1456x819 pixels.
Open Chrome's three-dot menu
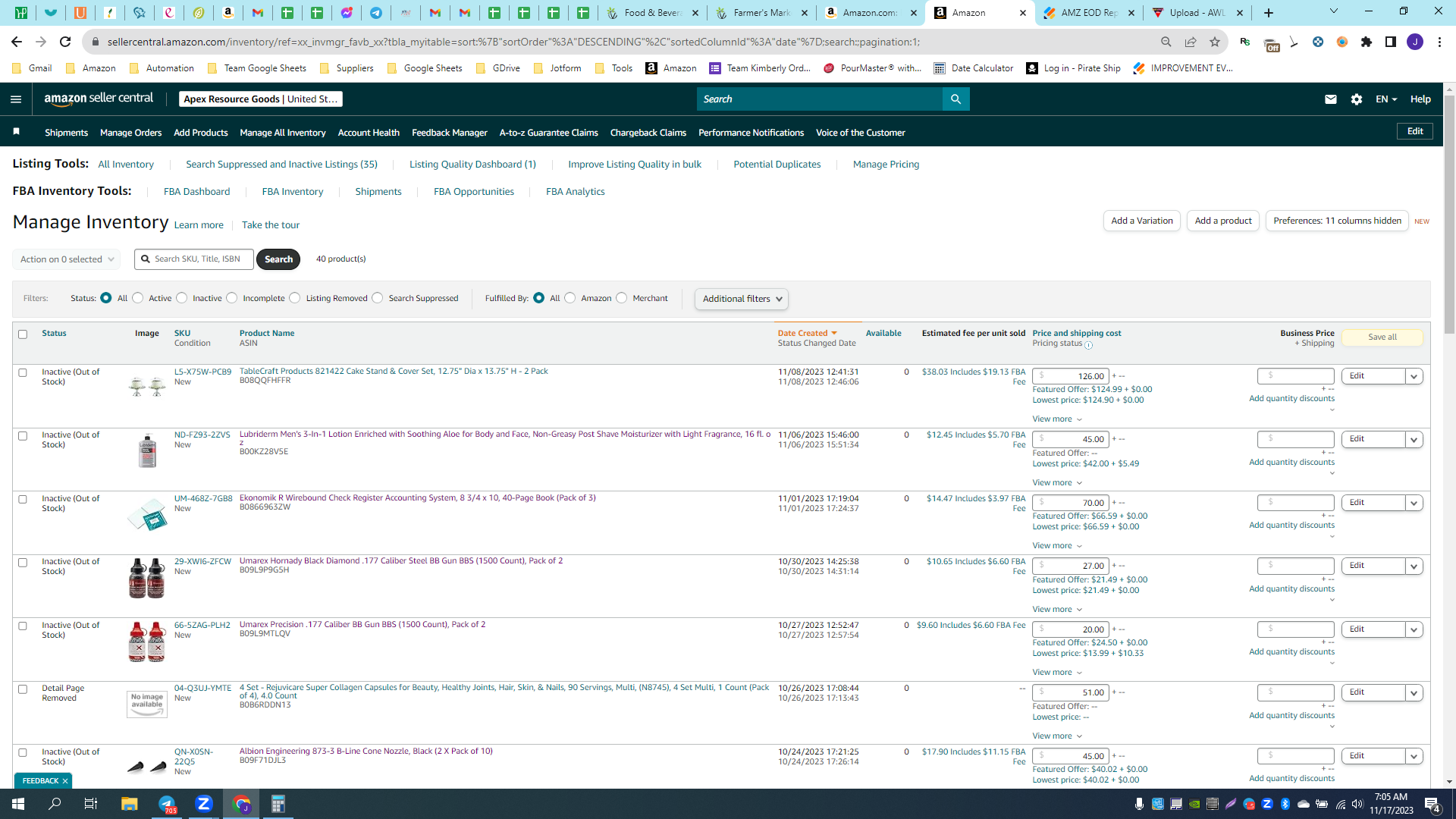(x=1439, y=42)
